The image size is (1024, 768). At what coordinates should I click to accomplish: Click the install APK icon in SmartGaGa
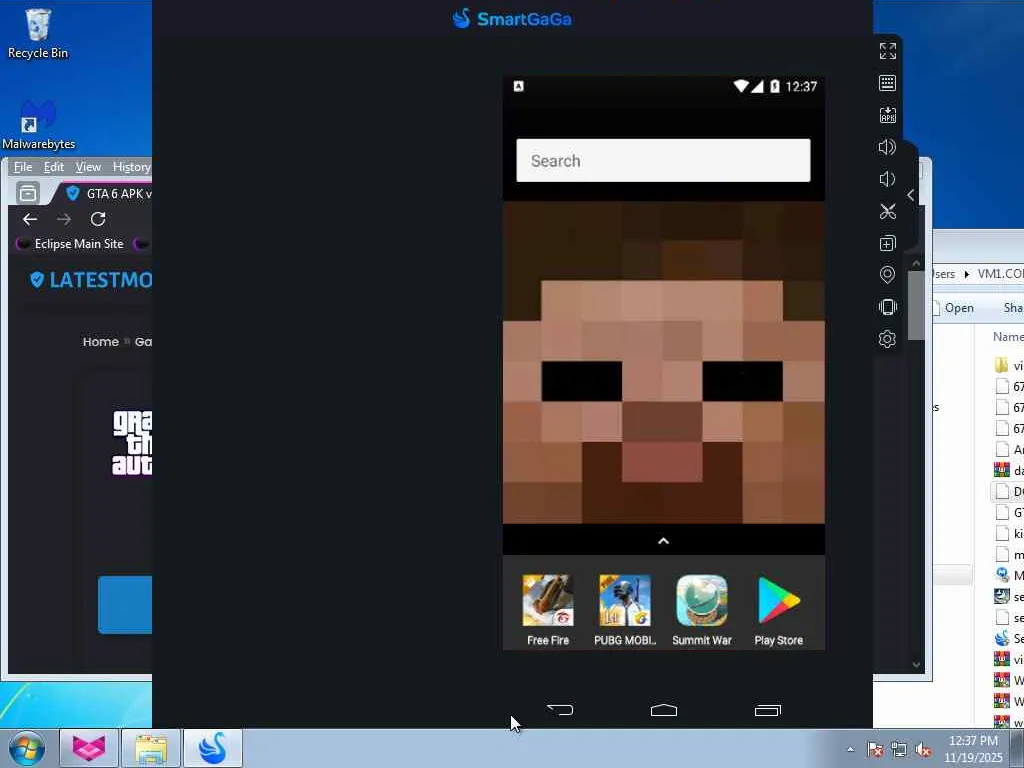pyautogui.click(x=887, y=115)
